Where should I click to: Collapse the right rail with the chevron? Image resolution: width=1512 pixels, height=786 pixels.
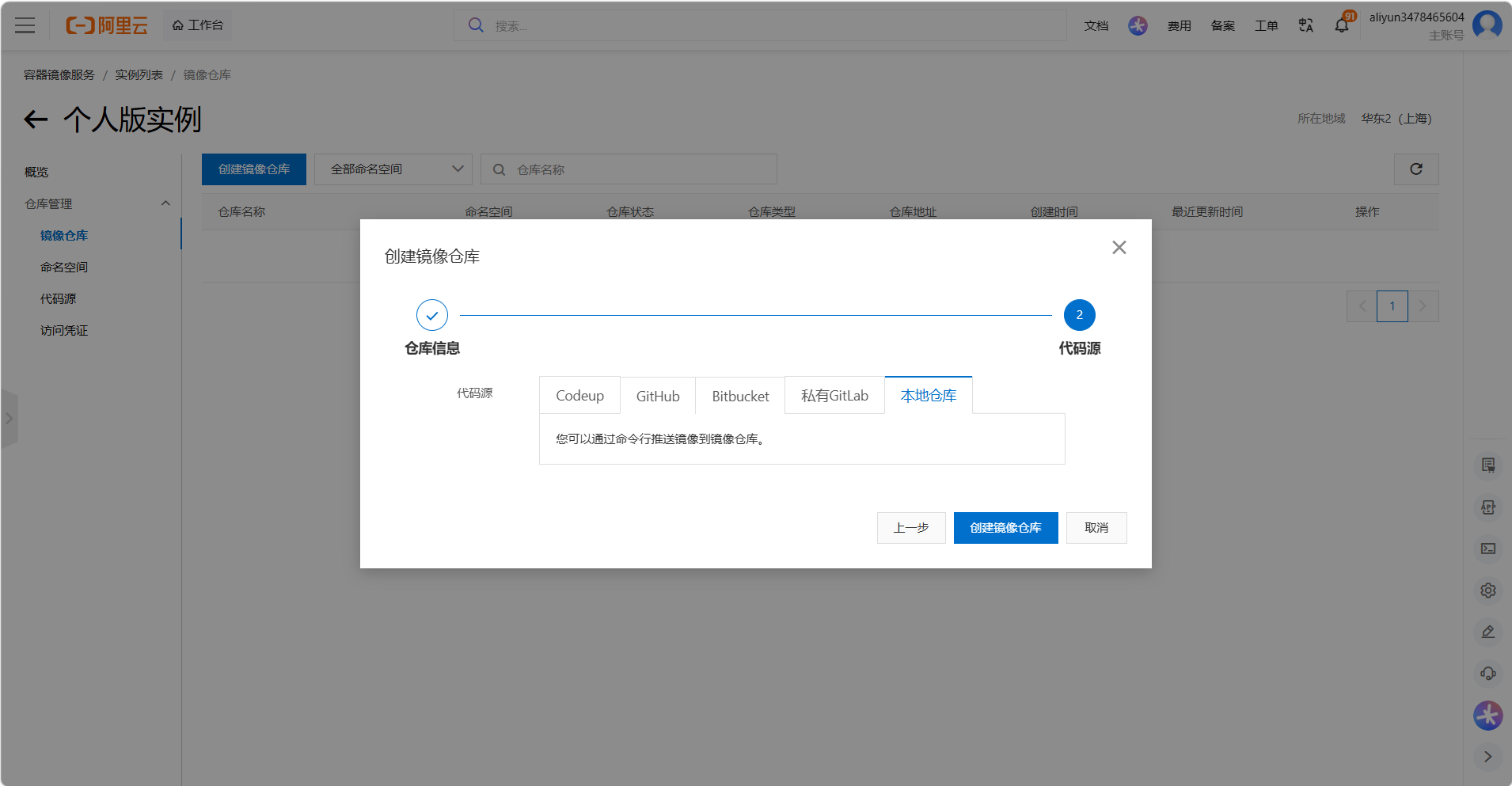(1488, 757)
